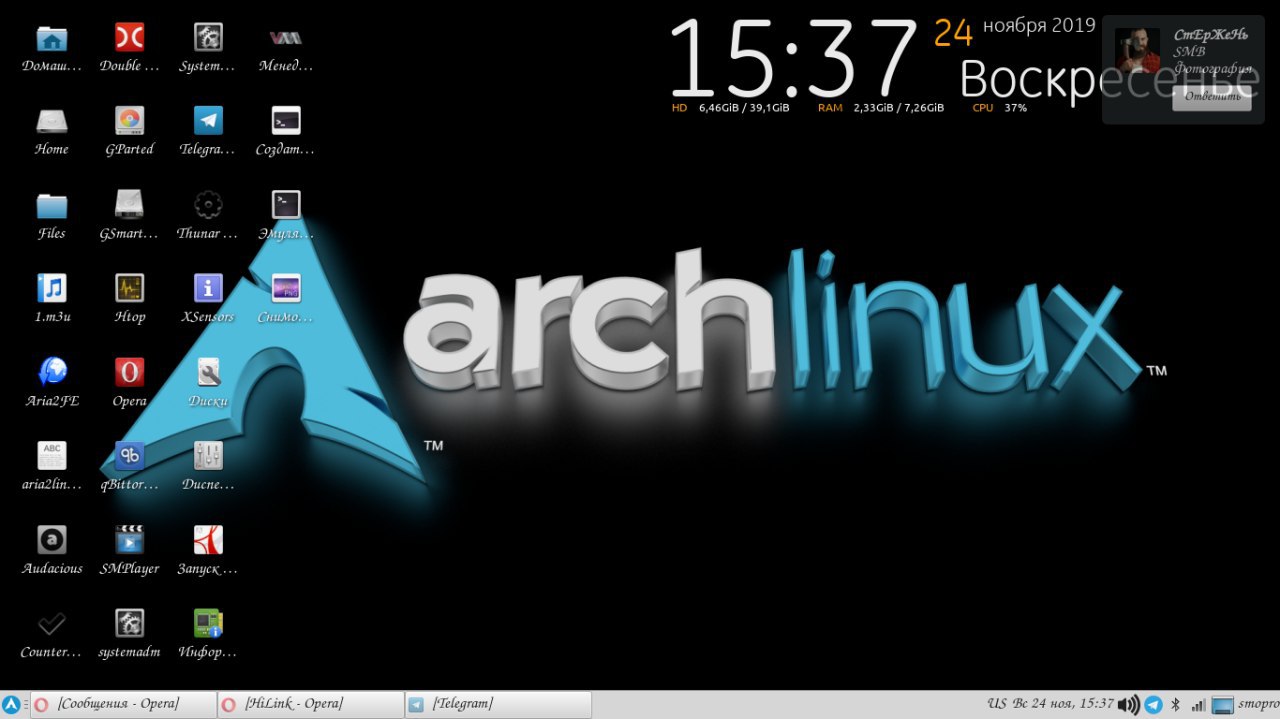Open the Диски disks utility icon

(208, 372)
